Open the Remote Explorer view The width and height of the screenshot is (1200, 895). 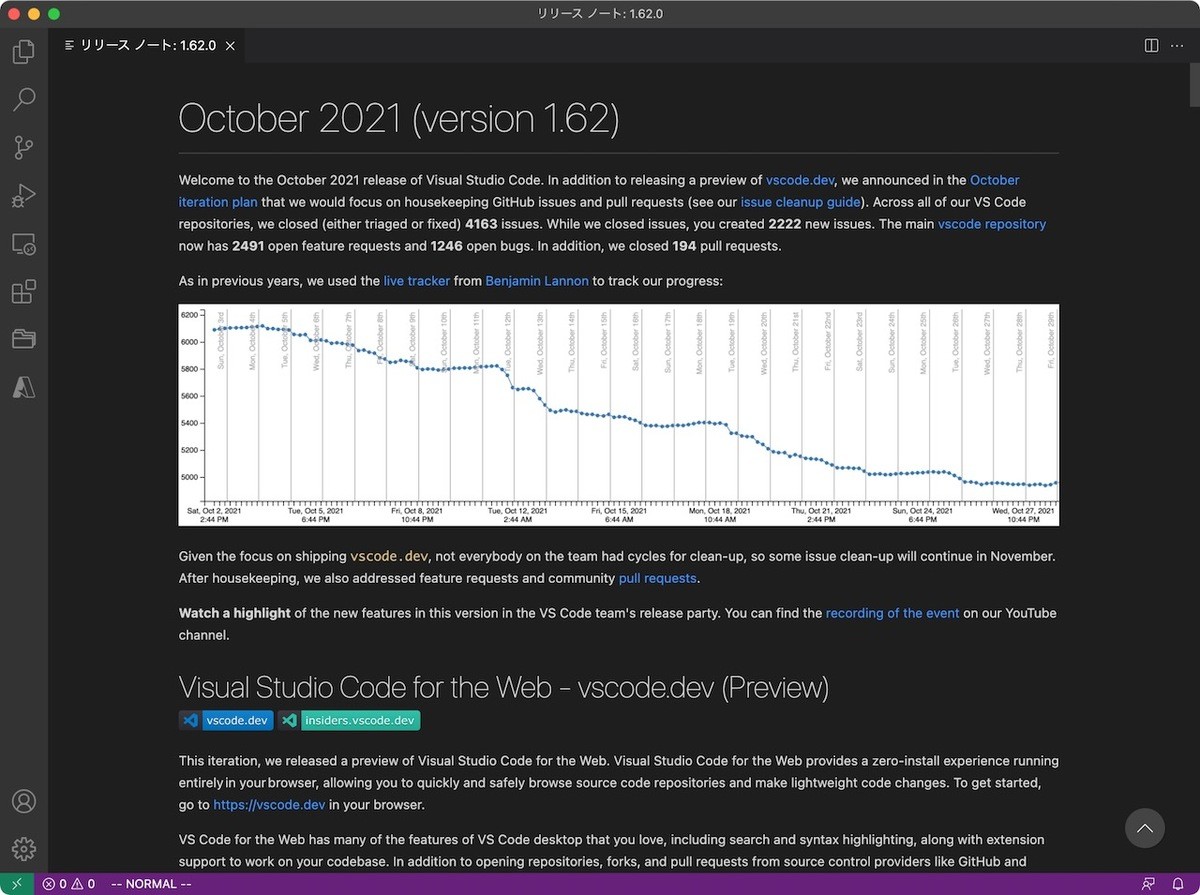pos(23,244)
